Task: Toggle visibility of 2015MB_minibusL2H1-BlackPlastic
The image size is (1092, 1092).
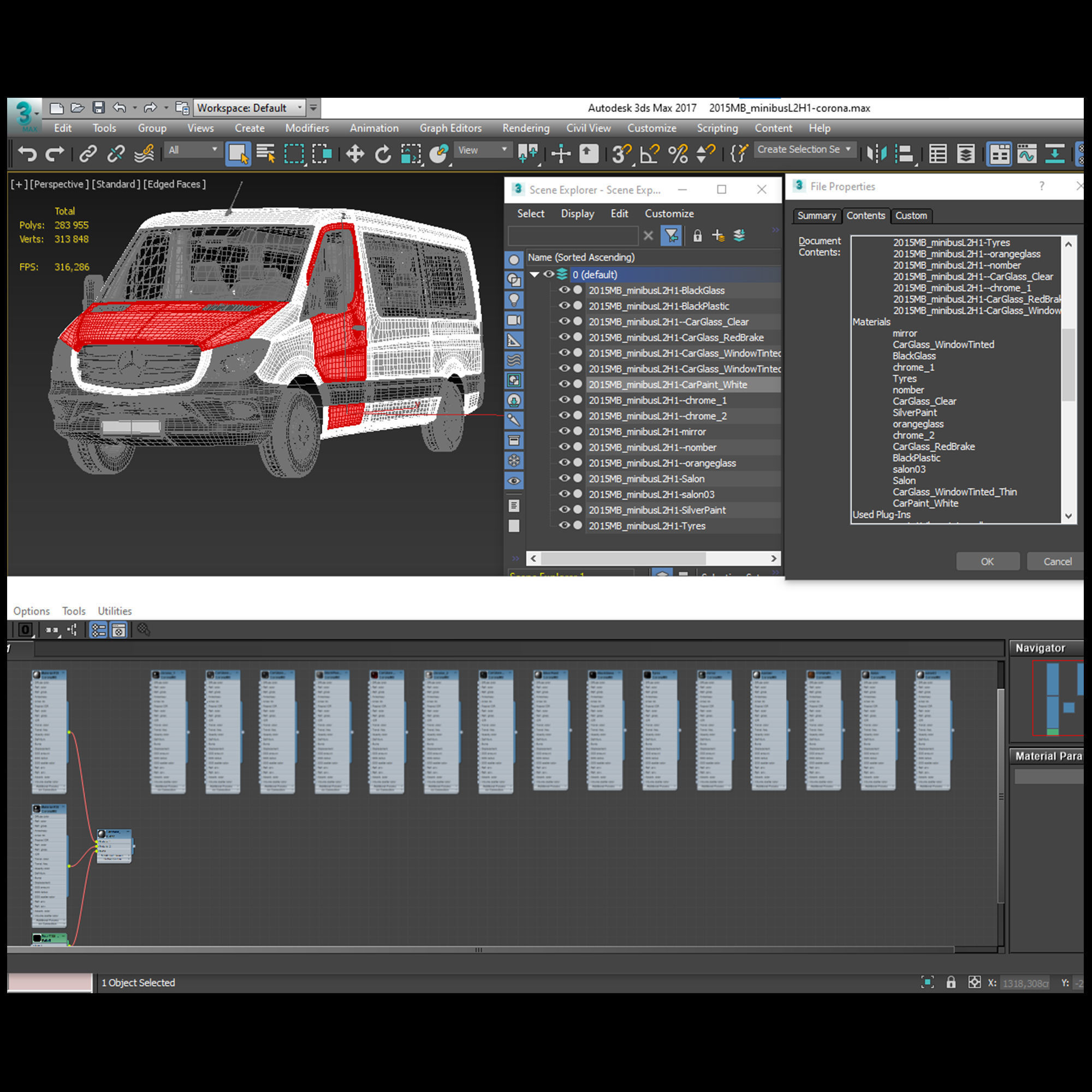Action: point(564,305)
